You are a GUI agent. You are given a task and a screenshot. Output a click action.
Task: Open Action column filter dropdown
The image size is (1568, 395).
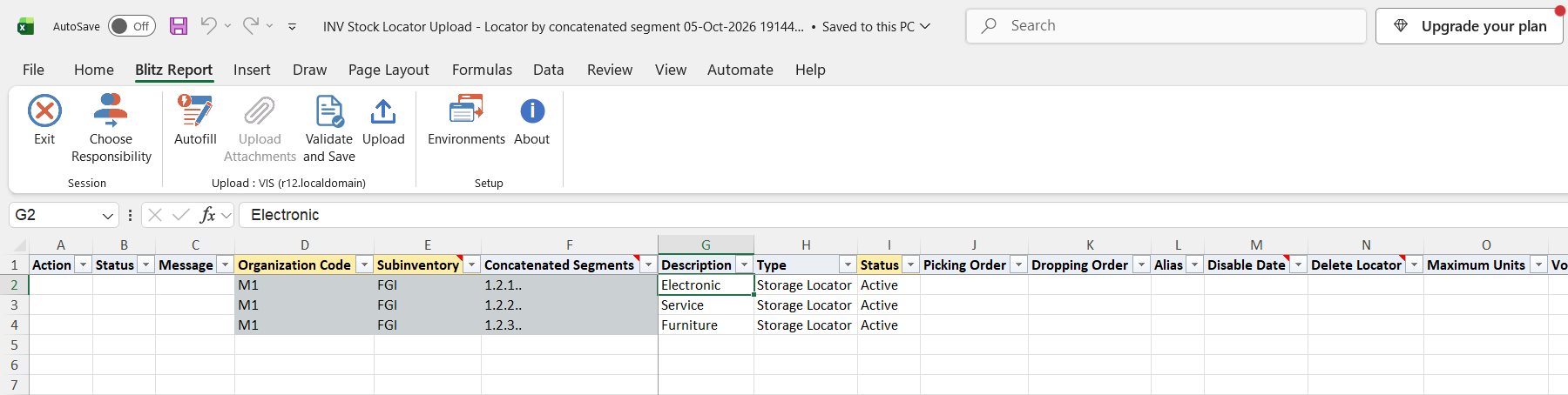pos(84,264)
